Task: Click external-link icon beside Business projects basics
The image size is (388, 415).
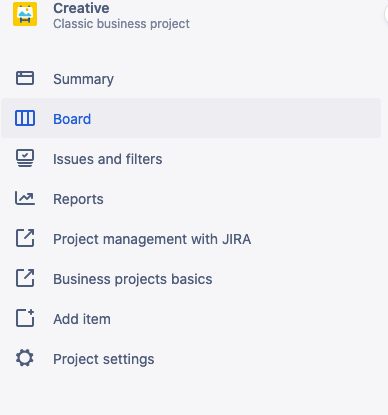Action: (x=25, y=278)
